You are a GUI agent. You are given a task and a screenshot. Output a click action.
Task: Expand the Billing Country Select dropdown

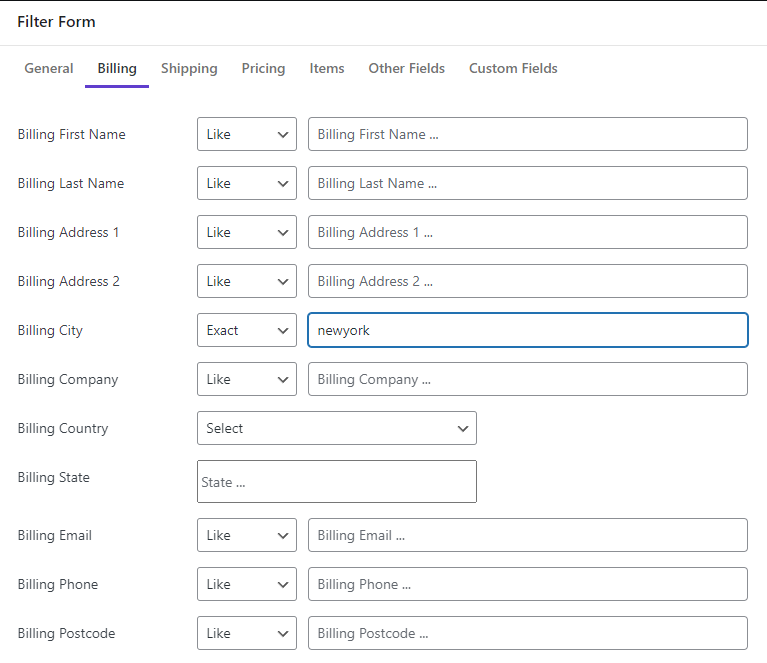(x=337, y=428)
